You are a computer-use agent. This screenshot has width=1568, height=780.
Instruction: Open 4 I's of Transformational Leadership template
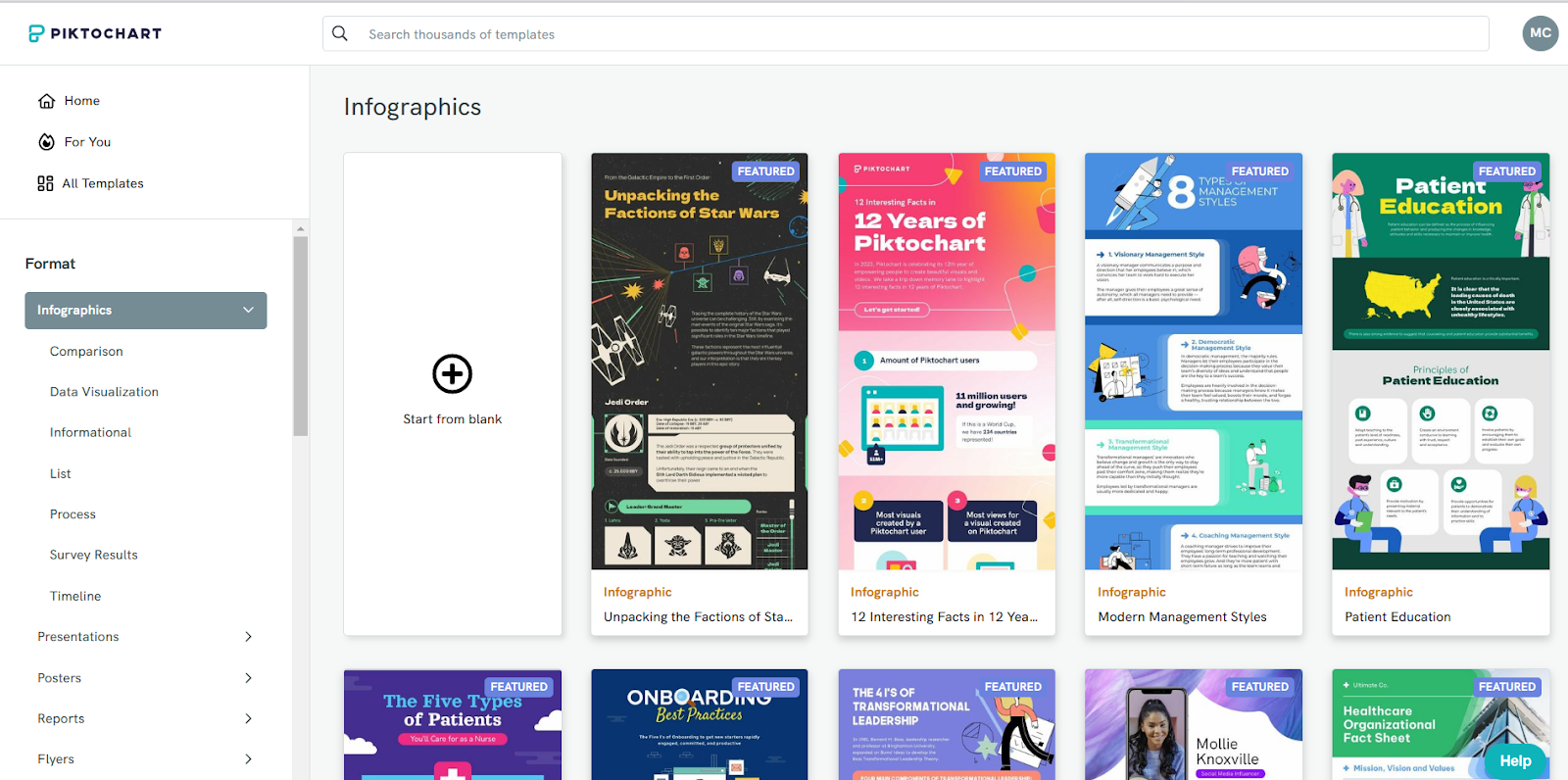[947, 725]
